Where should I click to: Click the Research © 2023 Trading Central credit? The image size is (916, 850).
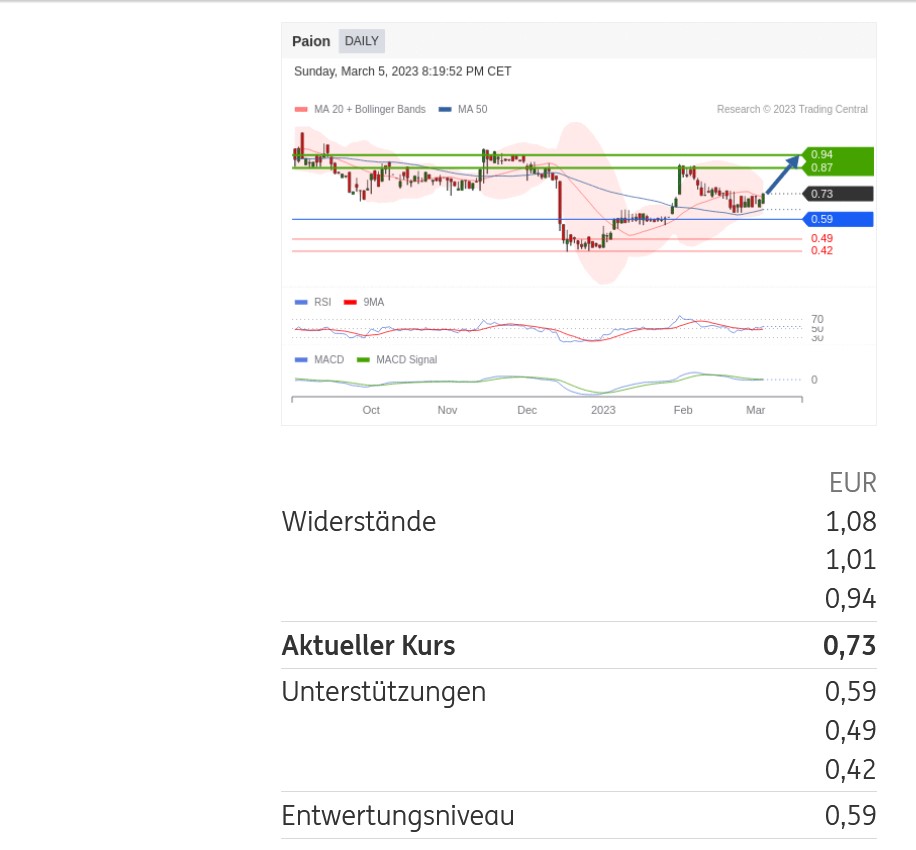(792, 110)
